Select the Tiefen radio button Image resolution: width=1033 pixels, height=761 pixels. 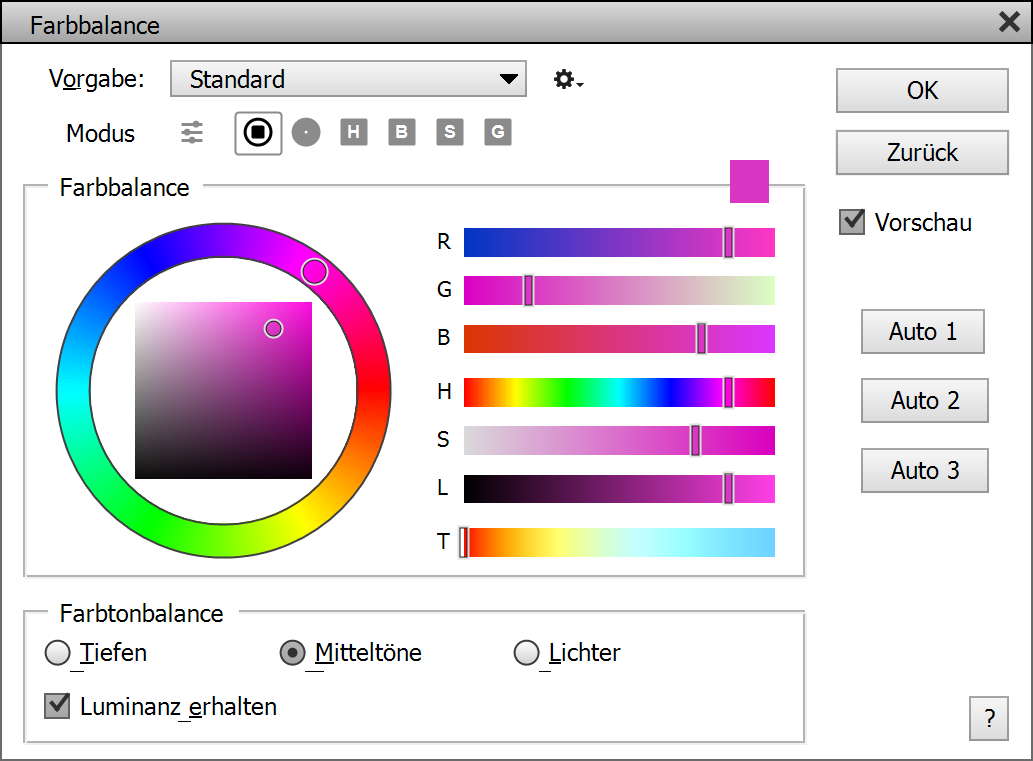[x=59, y=653]
